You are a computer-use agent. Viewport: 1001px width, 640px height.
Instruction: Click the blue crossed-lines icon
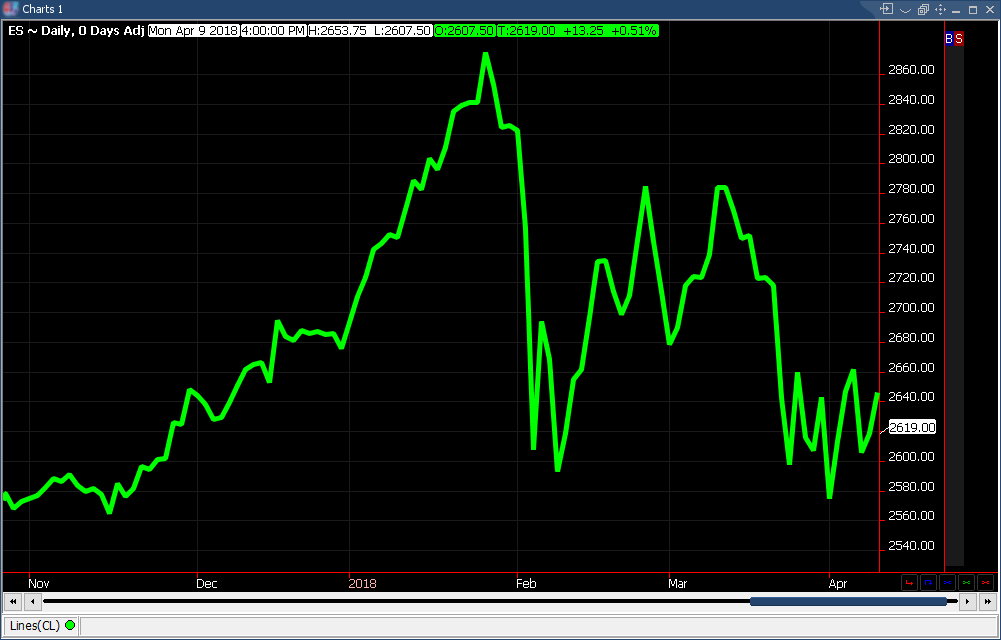click(x=948, y=583)
